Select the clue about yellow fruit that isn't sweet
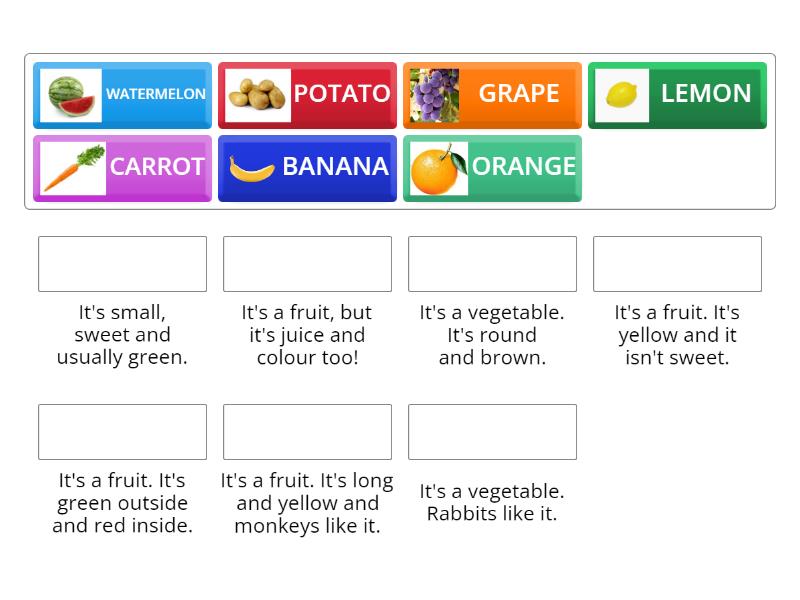 tap(677, 334)
